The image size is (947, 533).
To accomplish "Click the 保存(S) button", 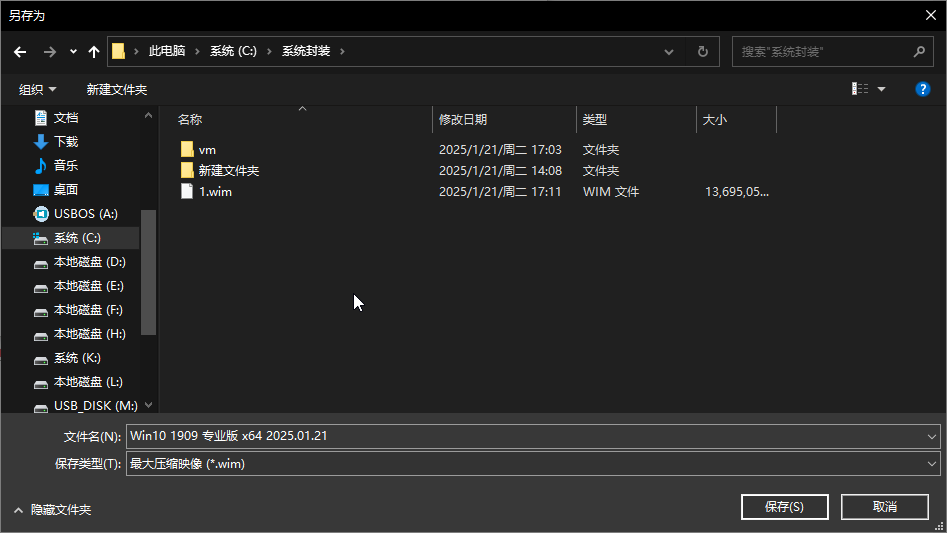I will tap(784, 507).
